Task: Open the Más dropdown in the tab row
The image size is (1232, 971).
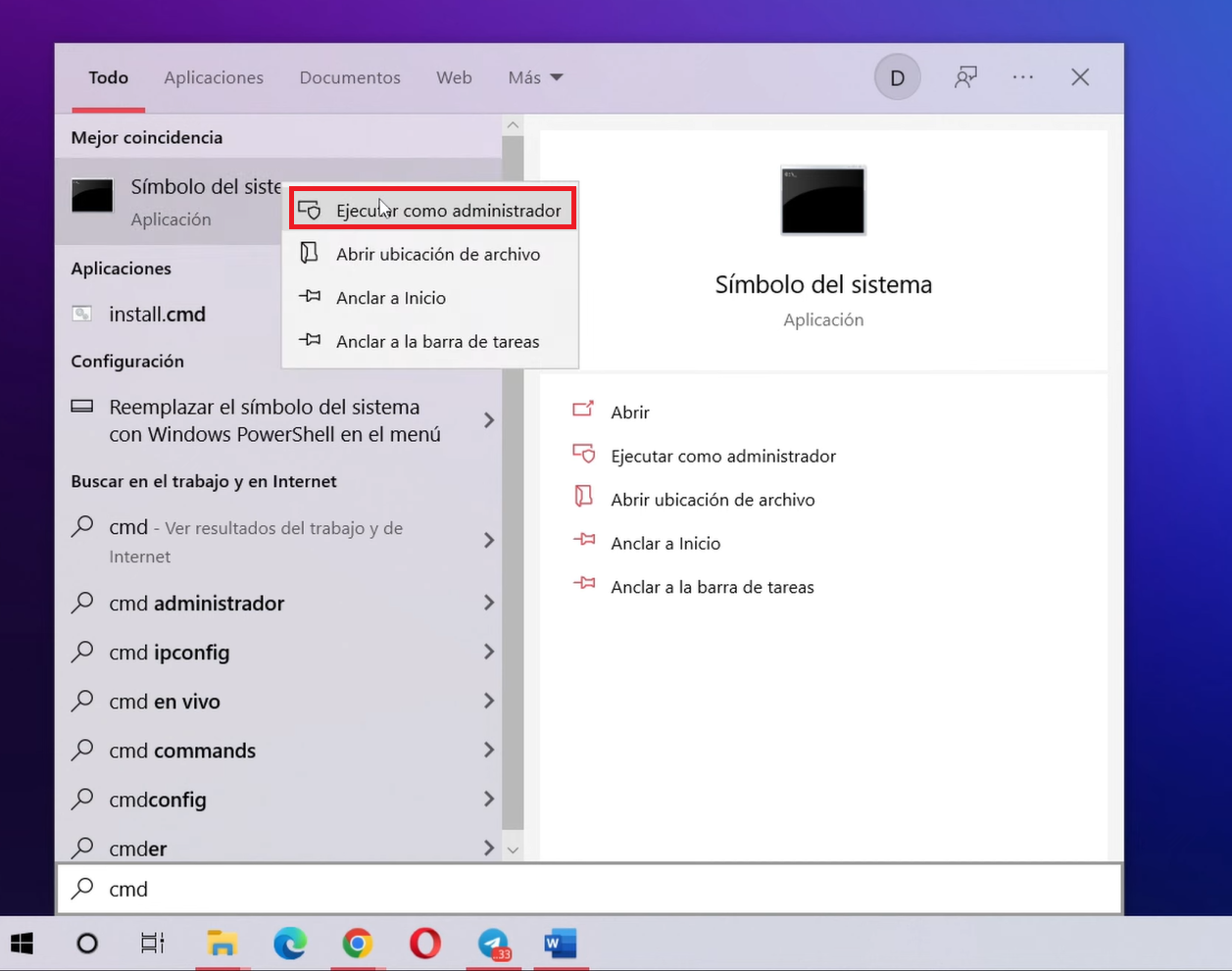Action: coord(535,77)
